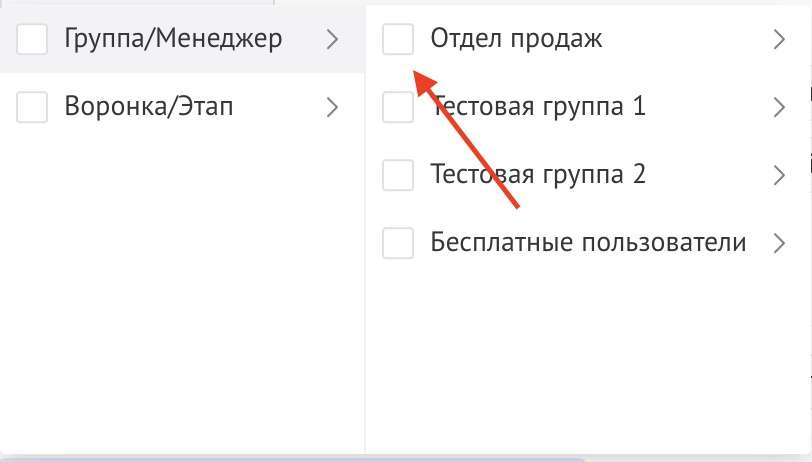Click empty space below Бесплатные пользователи
812x462 pixels.
click(588, 350)
